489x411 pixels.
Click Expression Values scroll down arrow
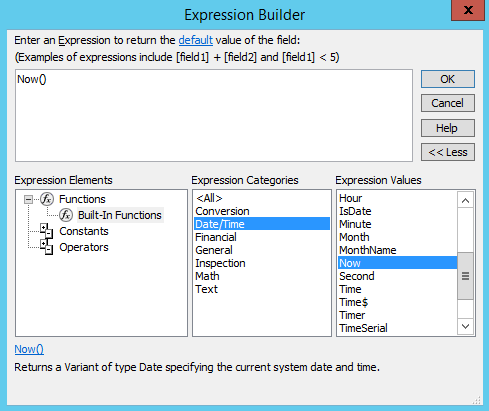465,326
